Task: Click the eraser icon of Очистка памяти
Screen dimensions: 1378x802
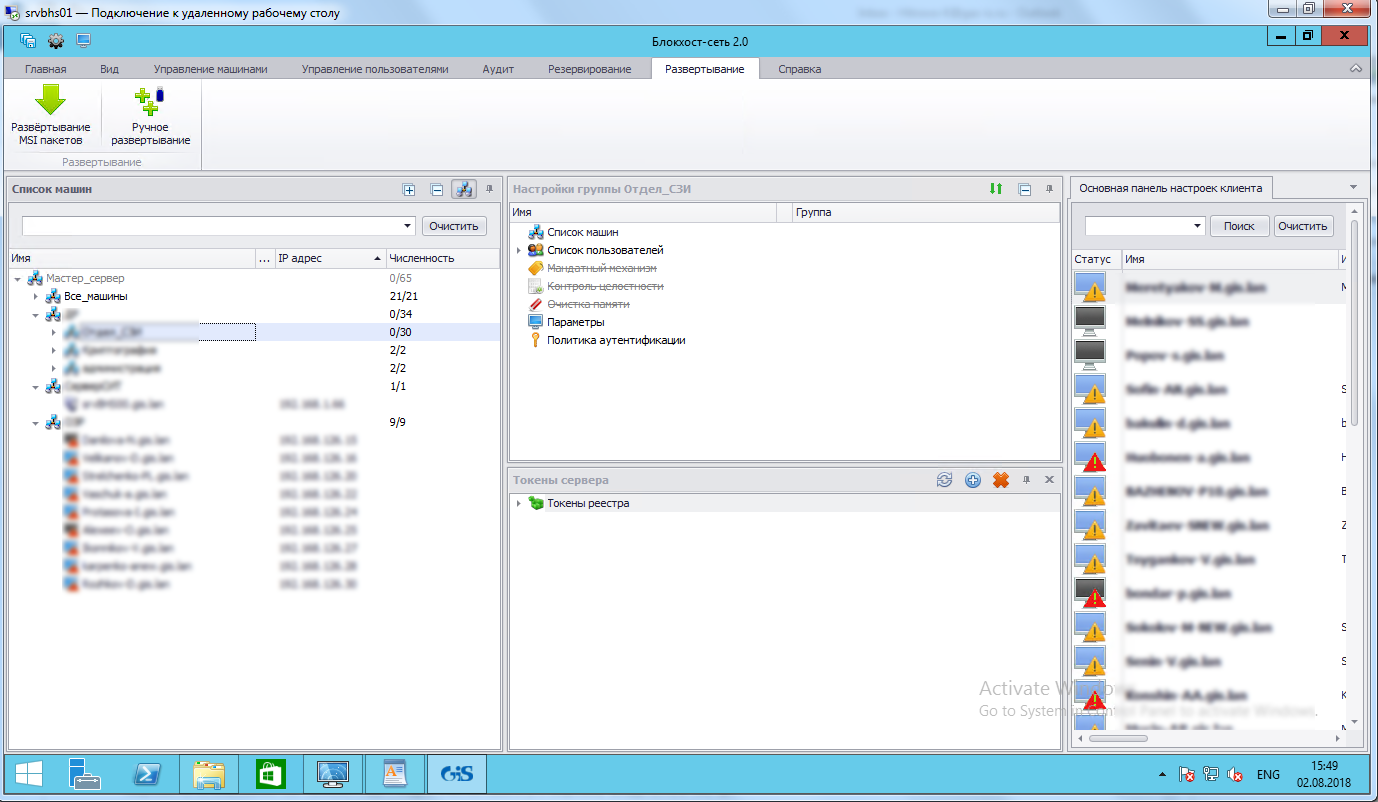Action: [535, 304]
